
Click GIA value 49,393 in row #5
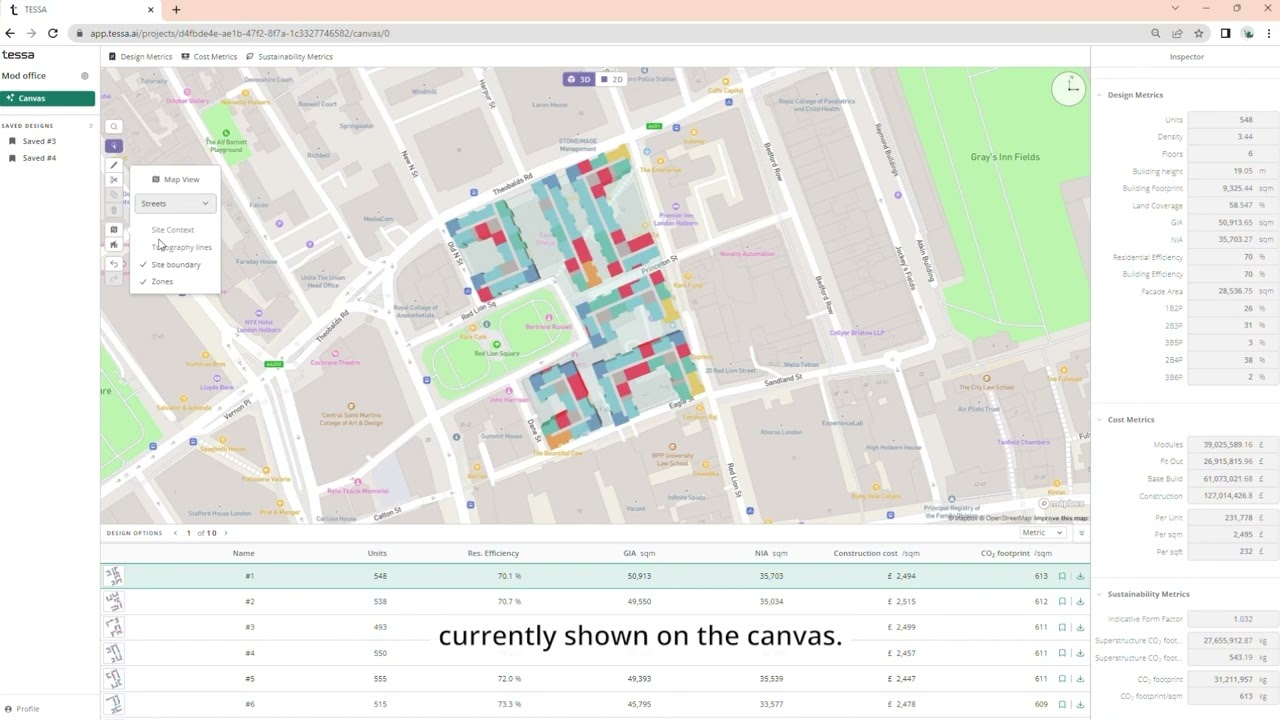639,679
